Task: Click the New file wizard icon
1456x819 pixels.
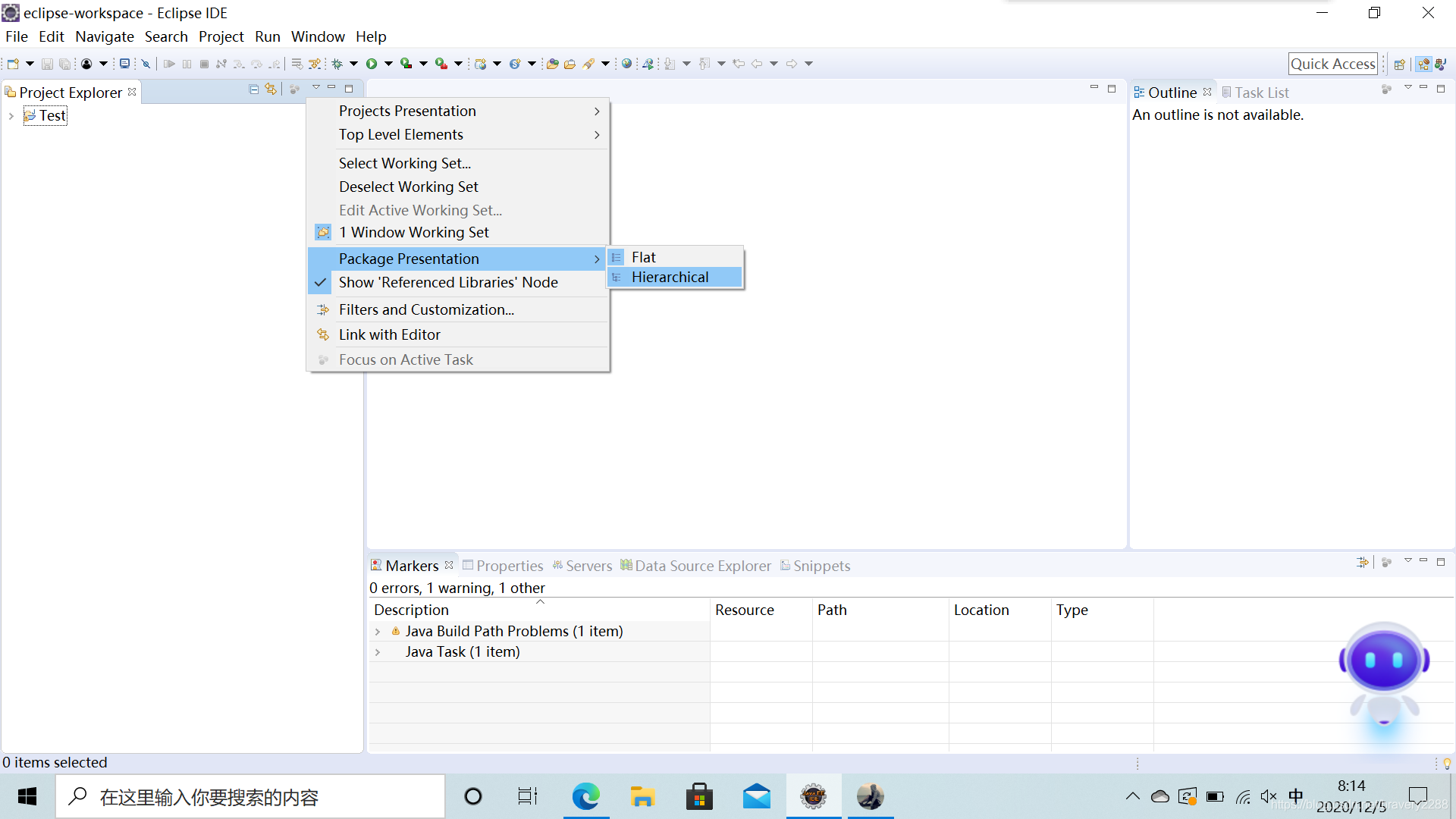Action: 13,64
